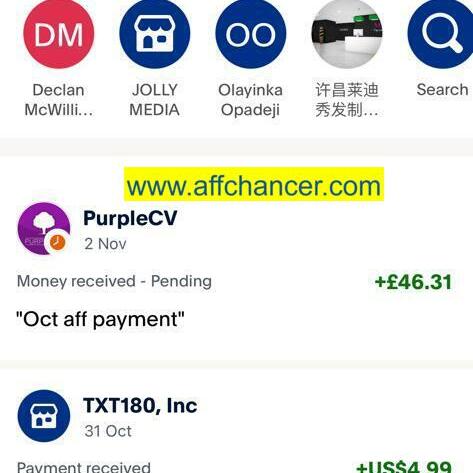This screenshot has width=473, height=473.
Task: Tap Money received - Pending status
Action: click(114, 281)
